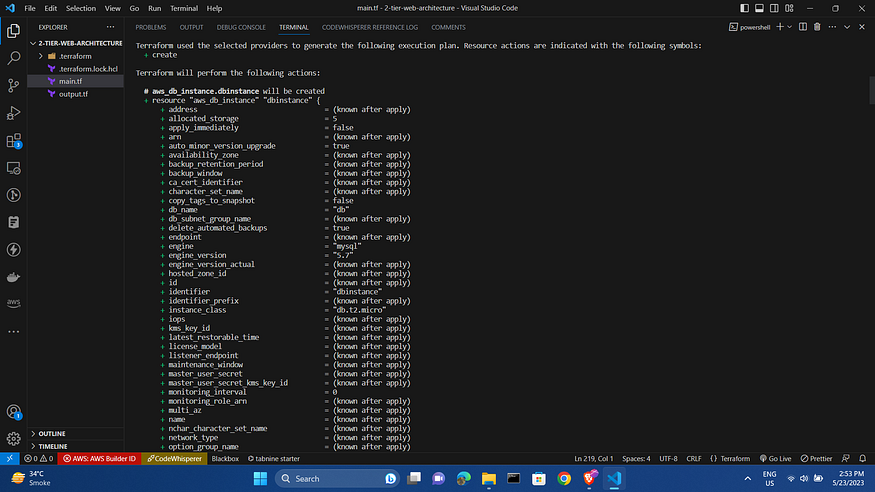
Task: Switch to the OUTPUT tab
Action: 191,27
